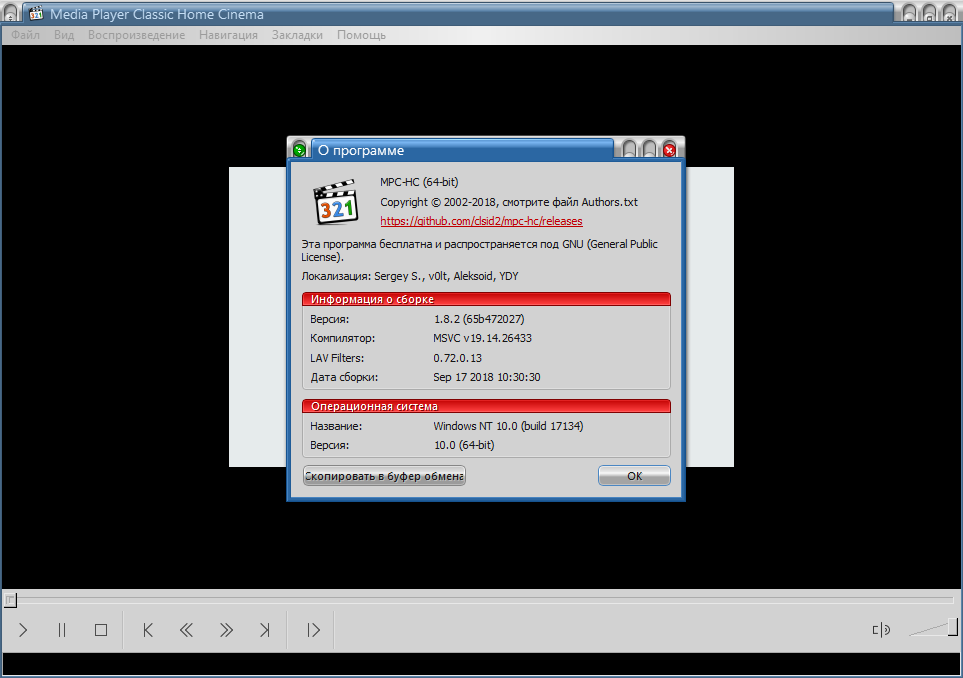Click the frame-step button
This screenshot has width=963, height=678.
coord(313,629)
